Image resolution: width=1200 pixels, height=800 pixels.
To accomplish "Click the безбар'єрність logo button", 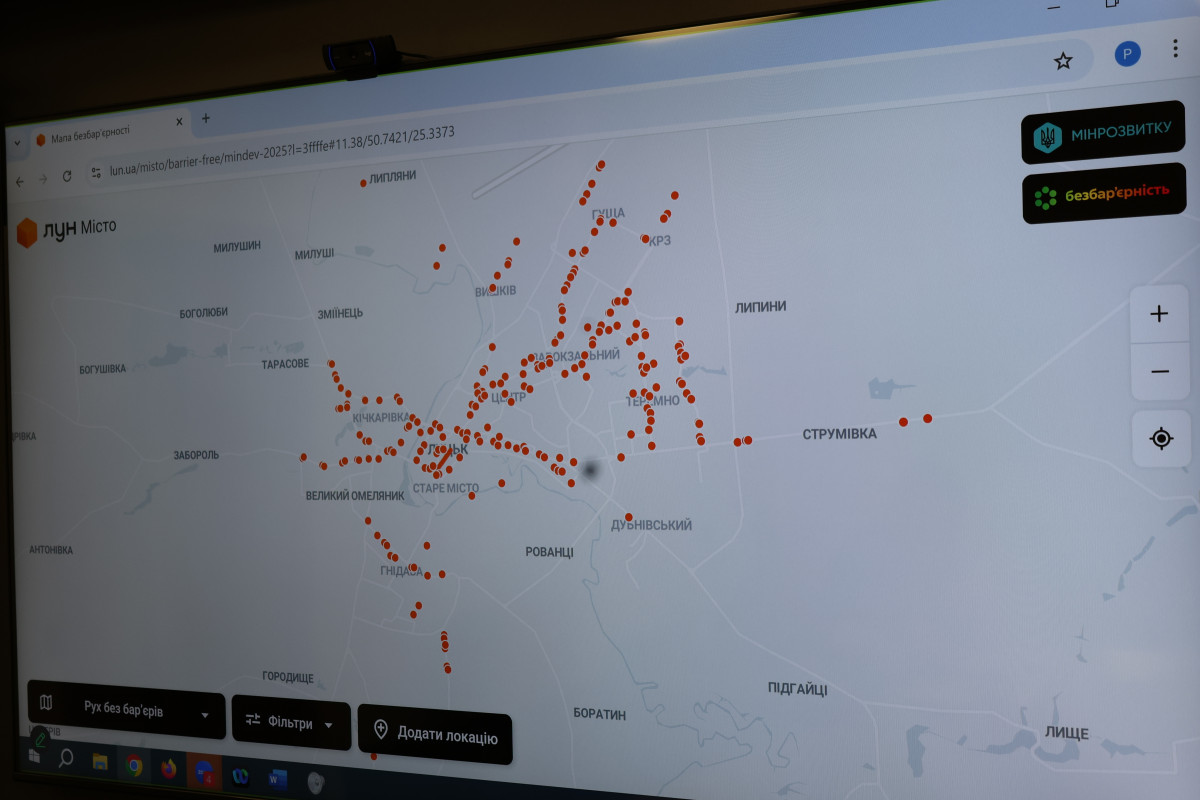I will 1104,193.
